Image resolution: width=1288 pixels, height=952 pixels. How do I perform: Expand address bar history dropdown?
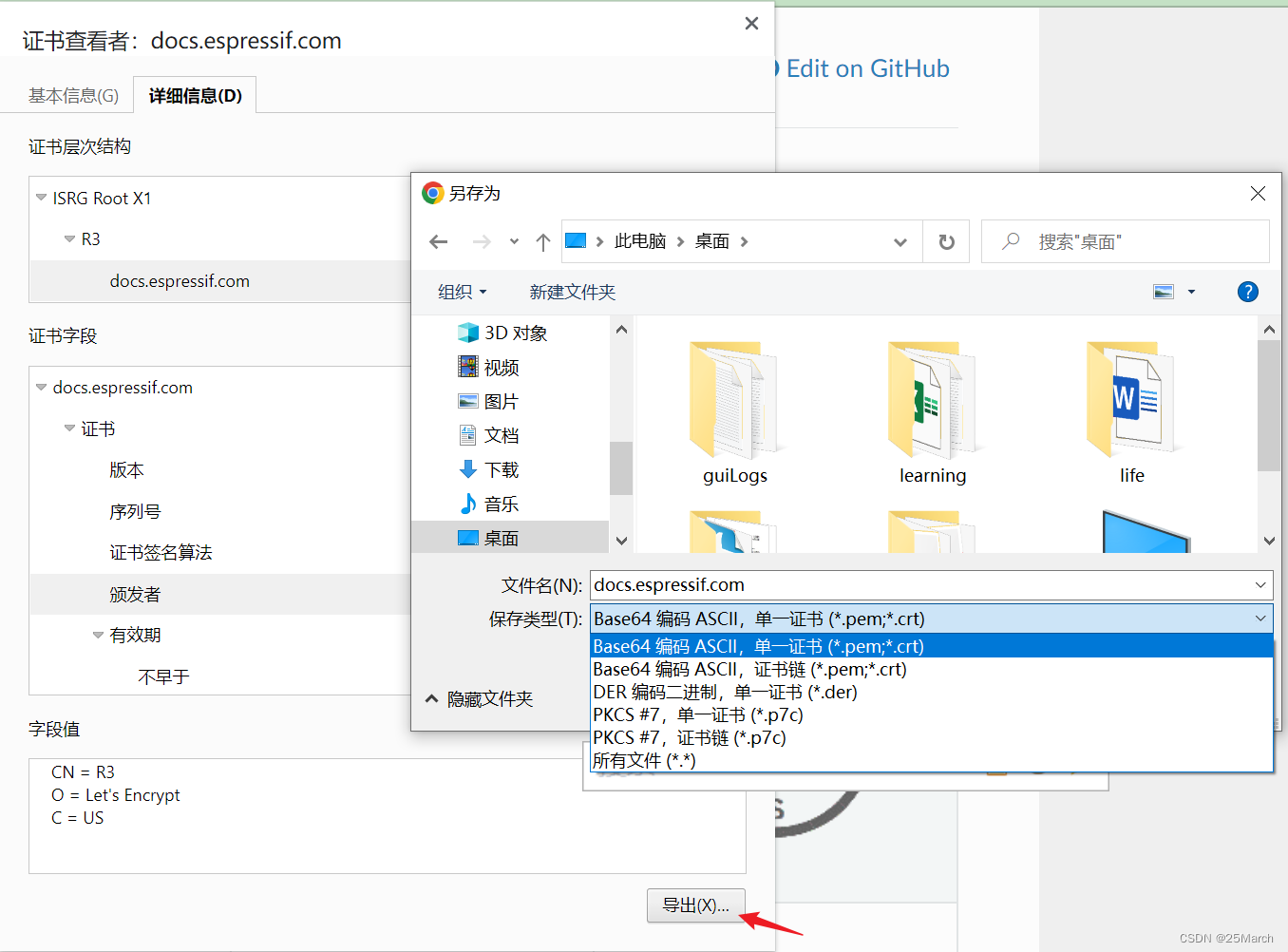point(900,242)
